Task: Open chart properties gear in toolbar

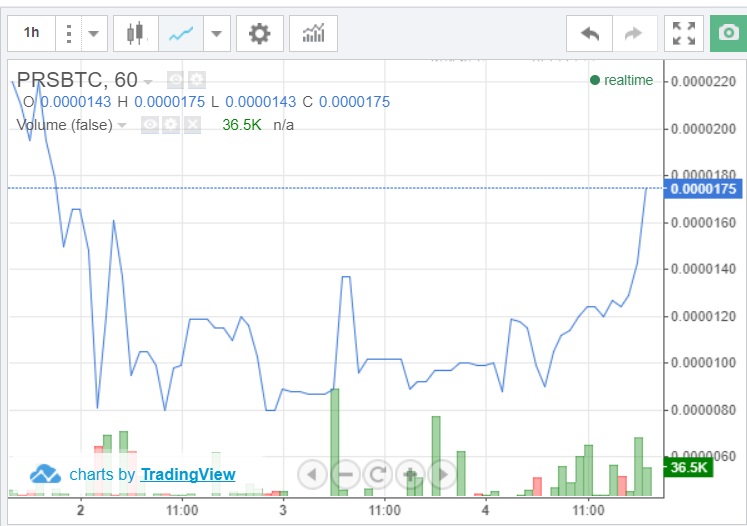Action: click(259, 33)
